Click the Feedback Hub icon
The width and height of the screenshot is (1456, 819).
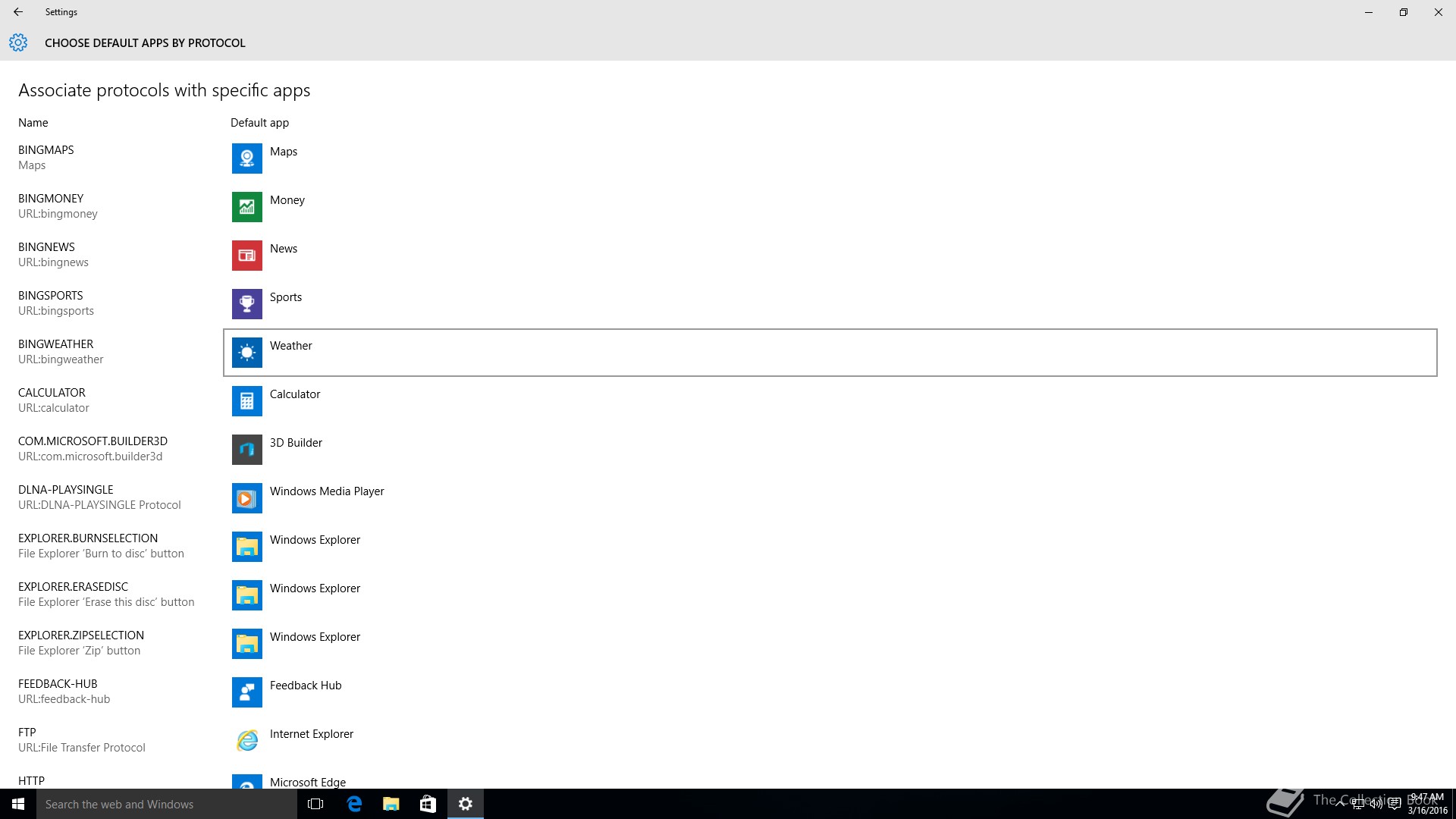pos(247,692)
